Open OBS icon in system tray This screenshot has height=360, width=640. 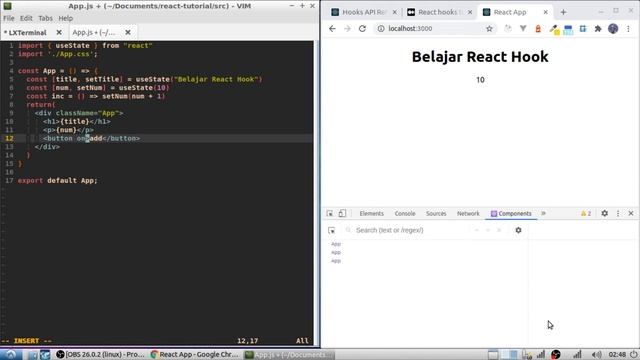(x=556, y=354)
